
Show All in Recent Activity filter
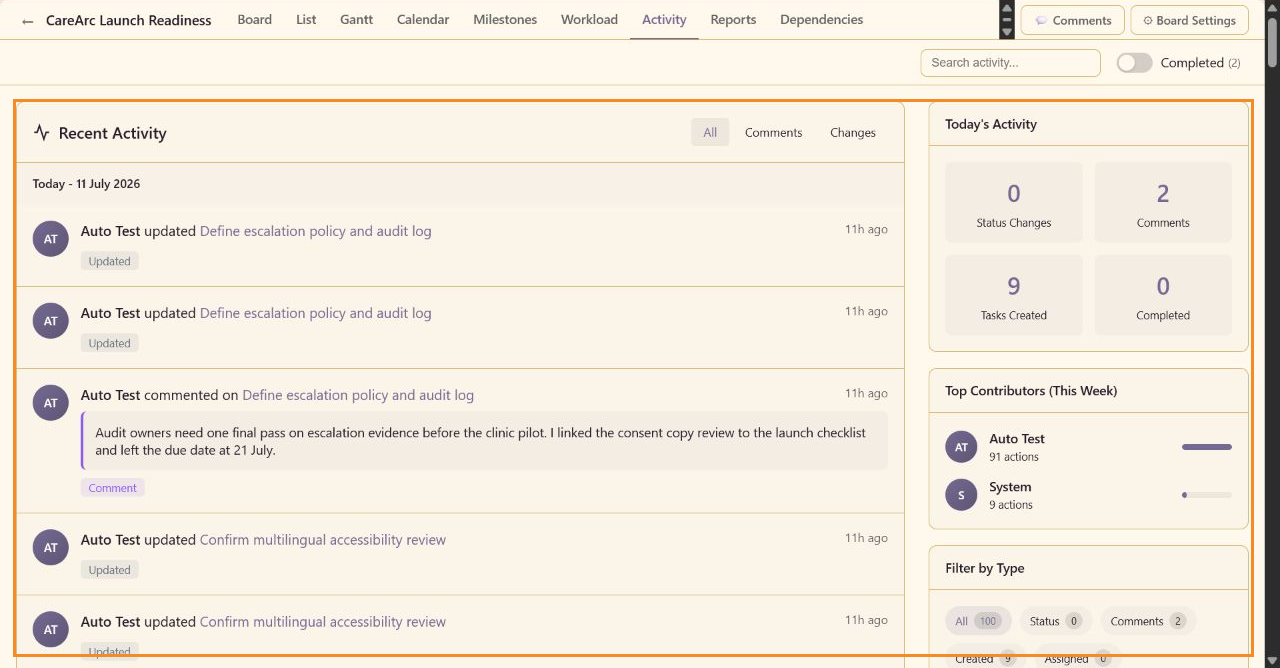pyautogui.click(x=710, y=132)
